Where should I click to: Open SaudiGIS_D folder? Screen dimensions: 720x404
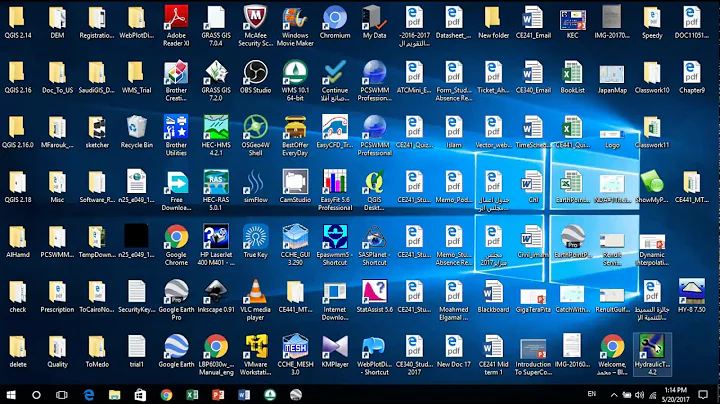97,77
